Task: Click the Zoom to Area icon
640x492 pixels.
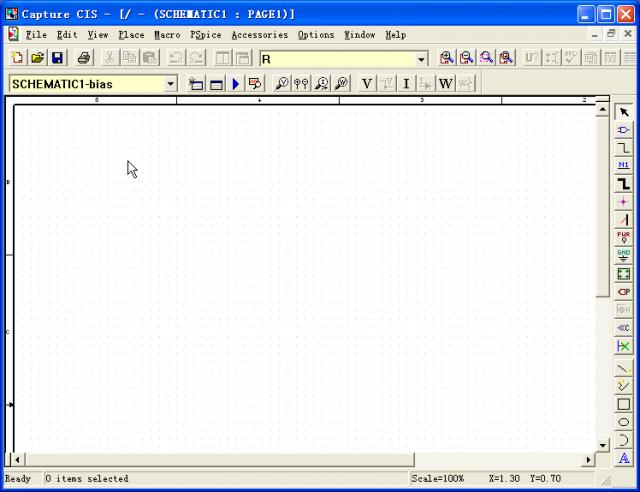Action: pyautogui.click(x=486, y=58)
